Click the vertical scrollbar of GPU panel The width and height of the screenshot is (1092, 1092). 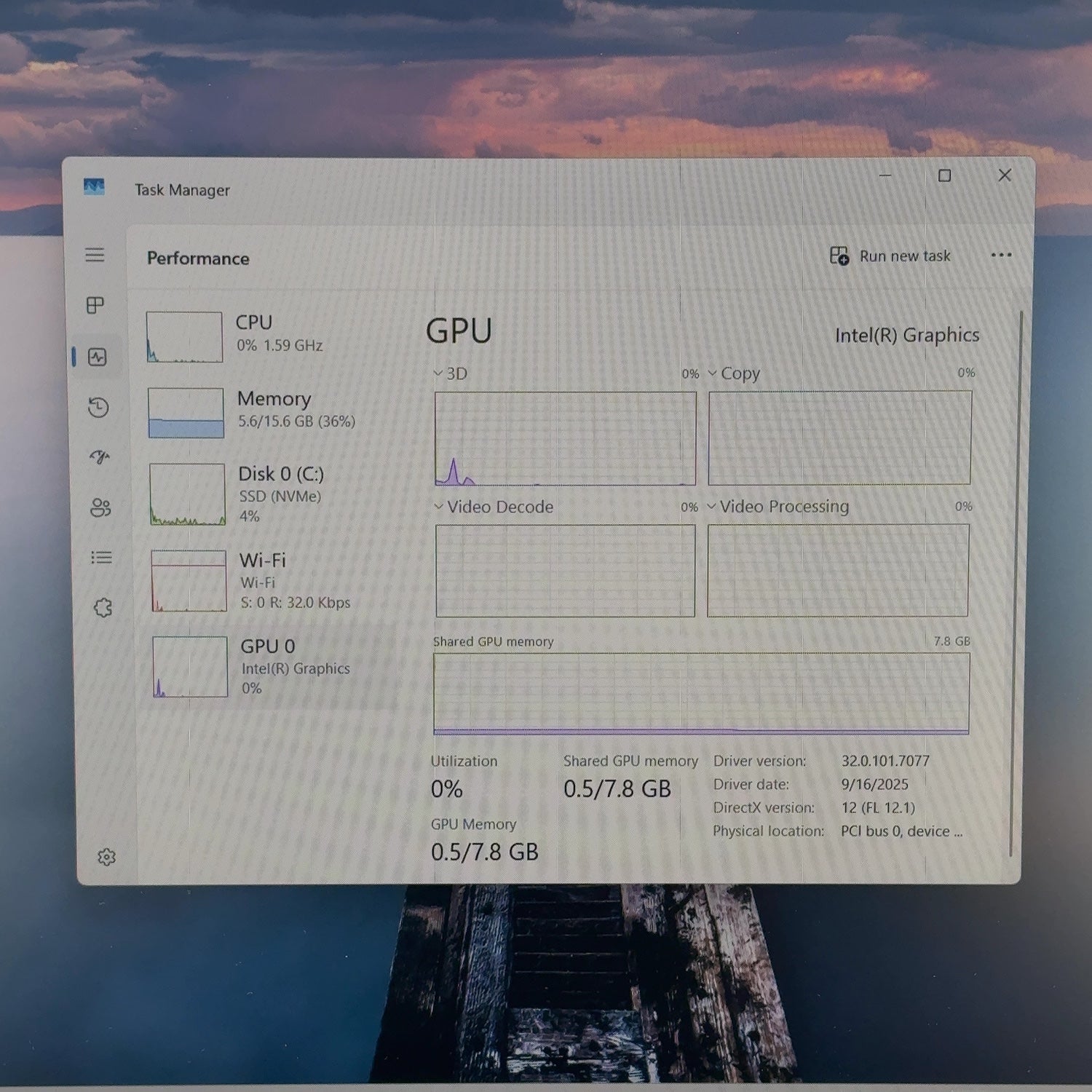click(x=1017, y=584)
